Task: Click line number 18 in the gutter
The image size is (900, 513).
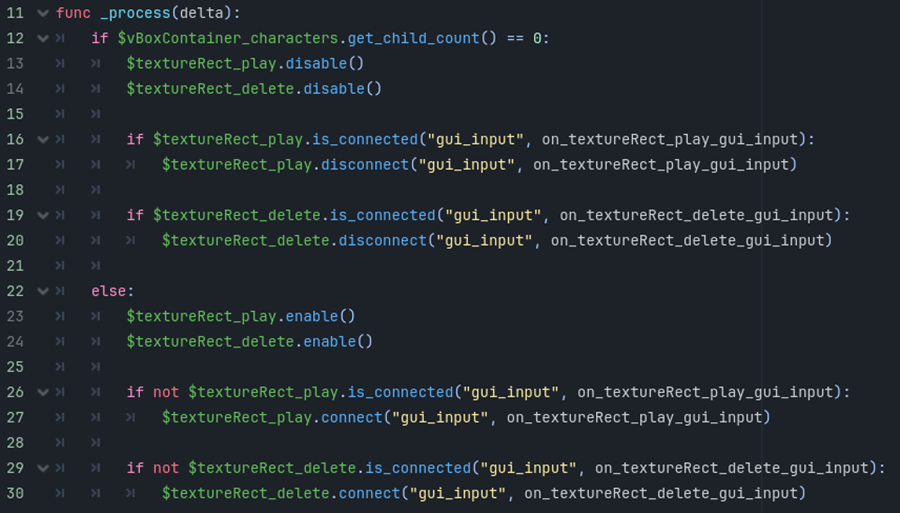Action: [15, 190]
